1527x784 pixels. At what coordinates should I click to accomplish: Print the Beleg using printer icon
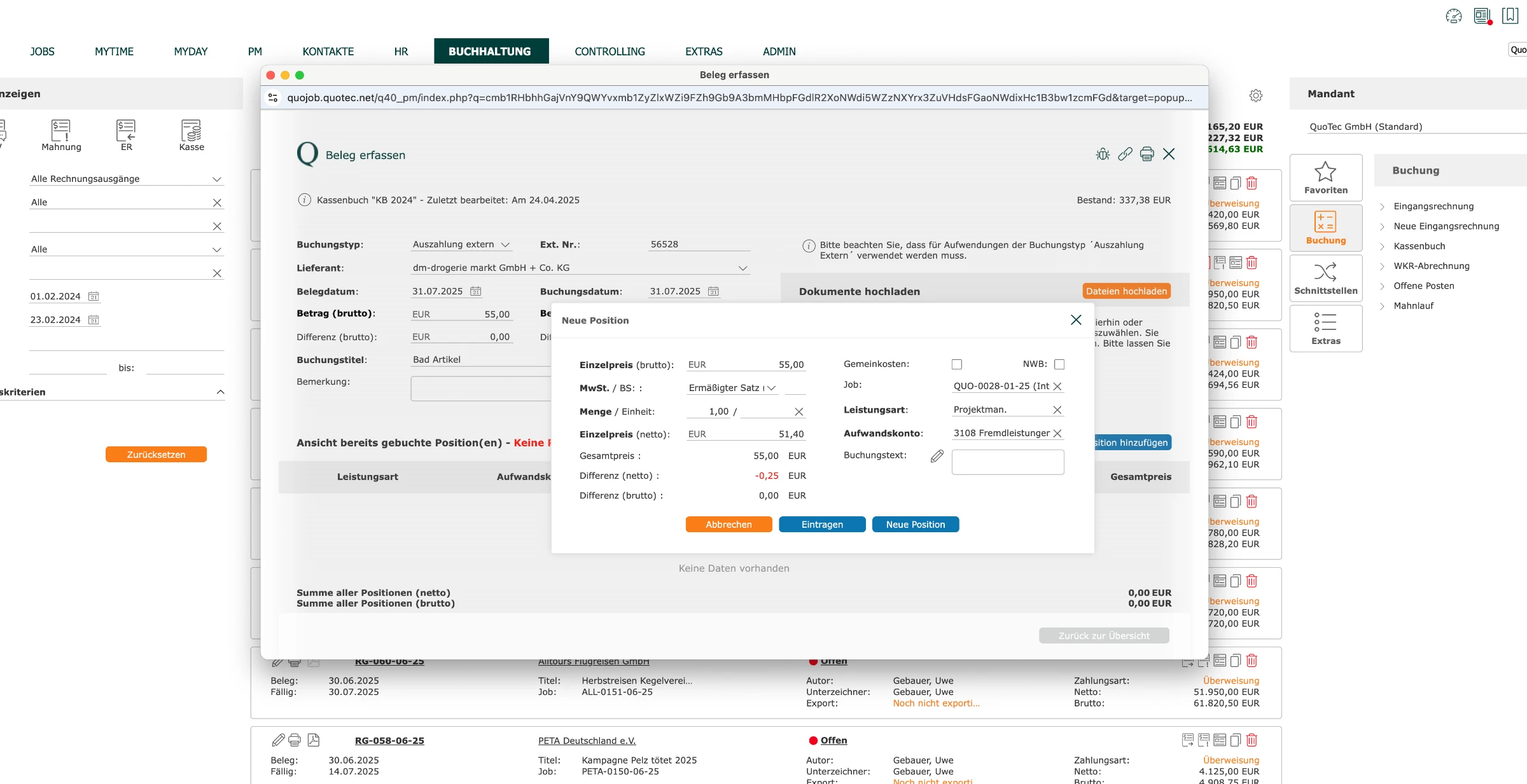click(1147, 154)
